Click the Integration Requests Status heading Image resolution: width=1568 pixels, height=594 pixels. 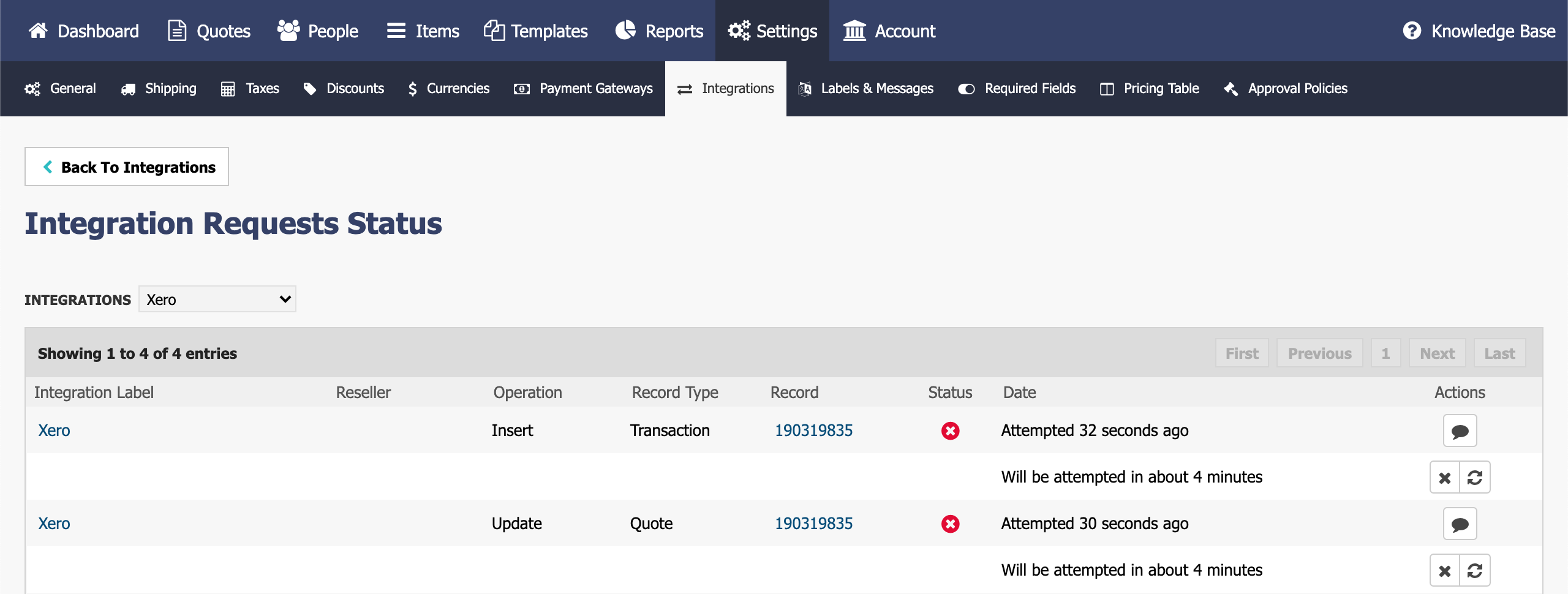(x=233, y=224)
